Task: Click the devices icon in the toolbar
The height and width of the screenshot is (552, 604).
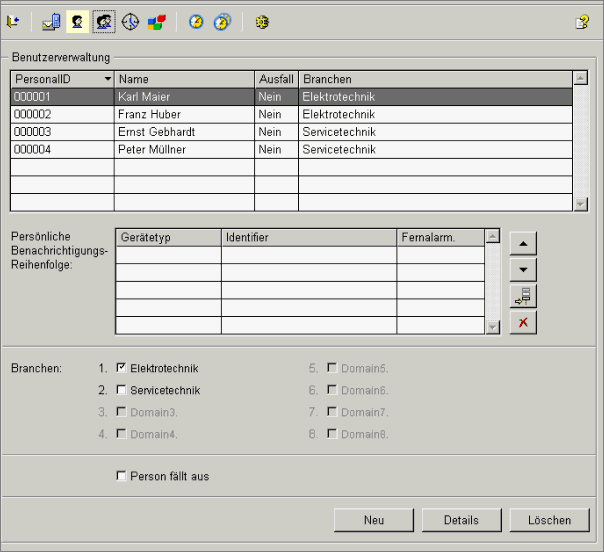Action: click(x=52, y=21)
